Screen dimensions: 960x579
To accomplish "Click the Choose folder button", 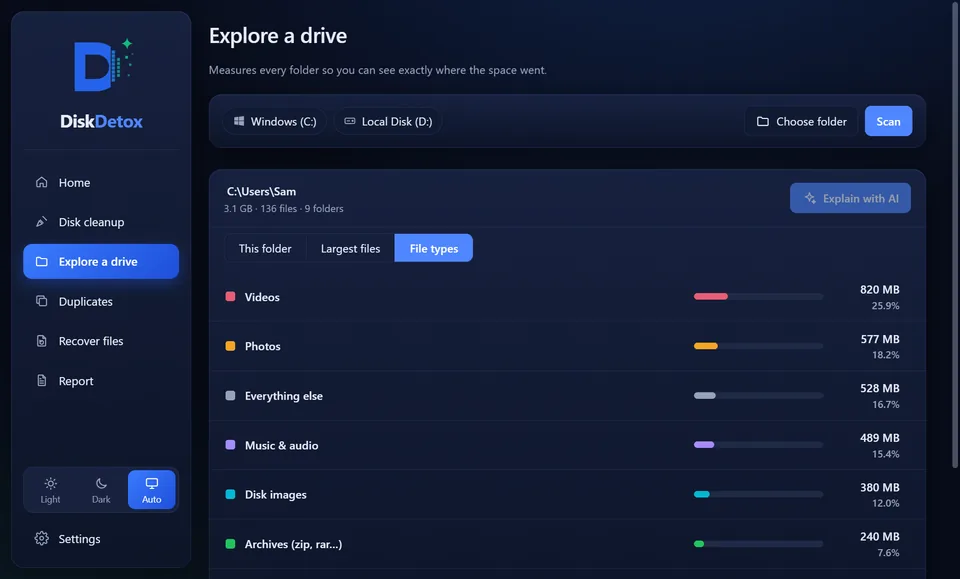I will (x=801, y=121).
